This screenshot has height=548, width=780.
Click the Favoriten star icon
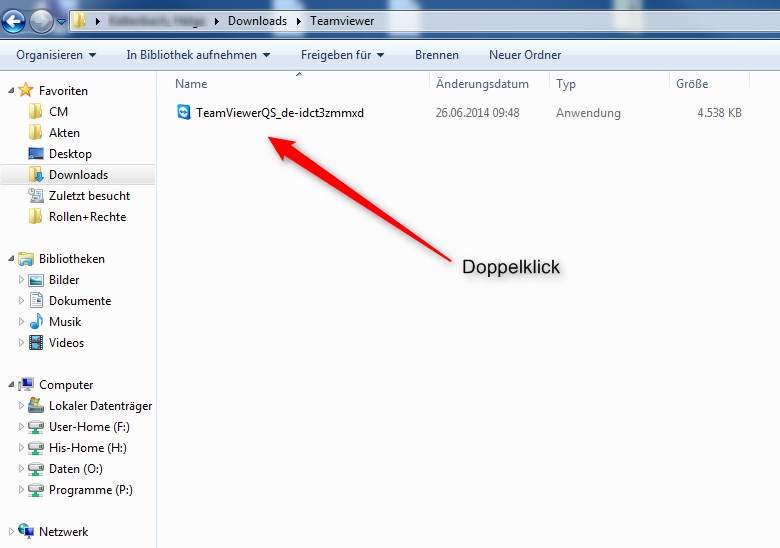[25, 90]
